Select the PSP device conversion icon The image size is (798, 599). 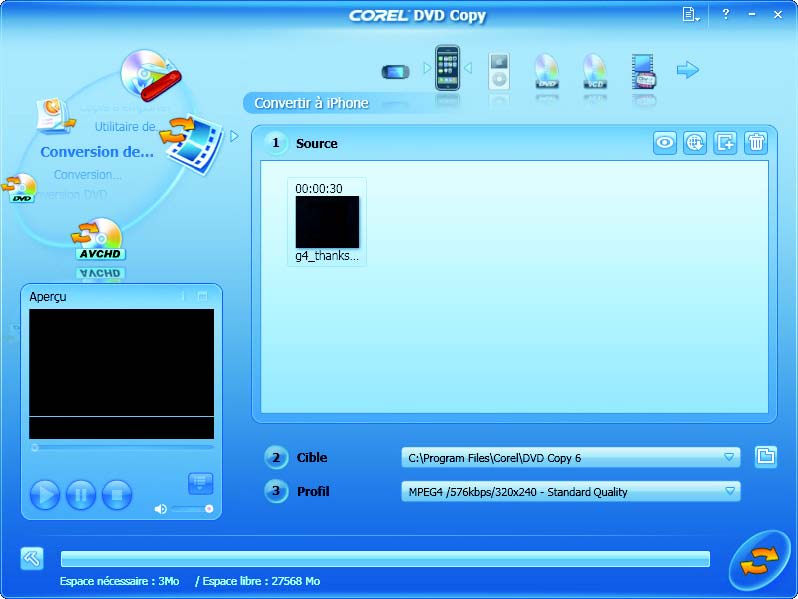(x=395, y=71)
